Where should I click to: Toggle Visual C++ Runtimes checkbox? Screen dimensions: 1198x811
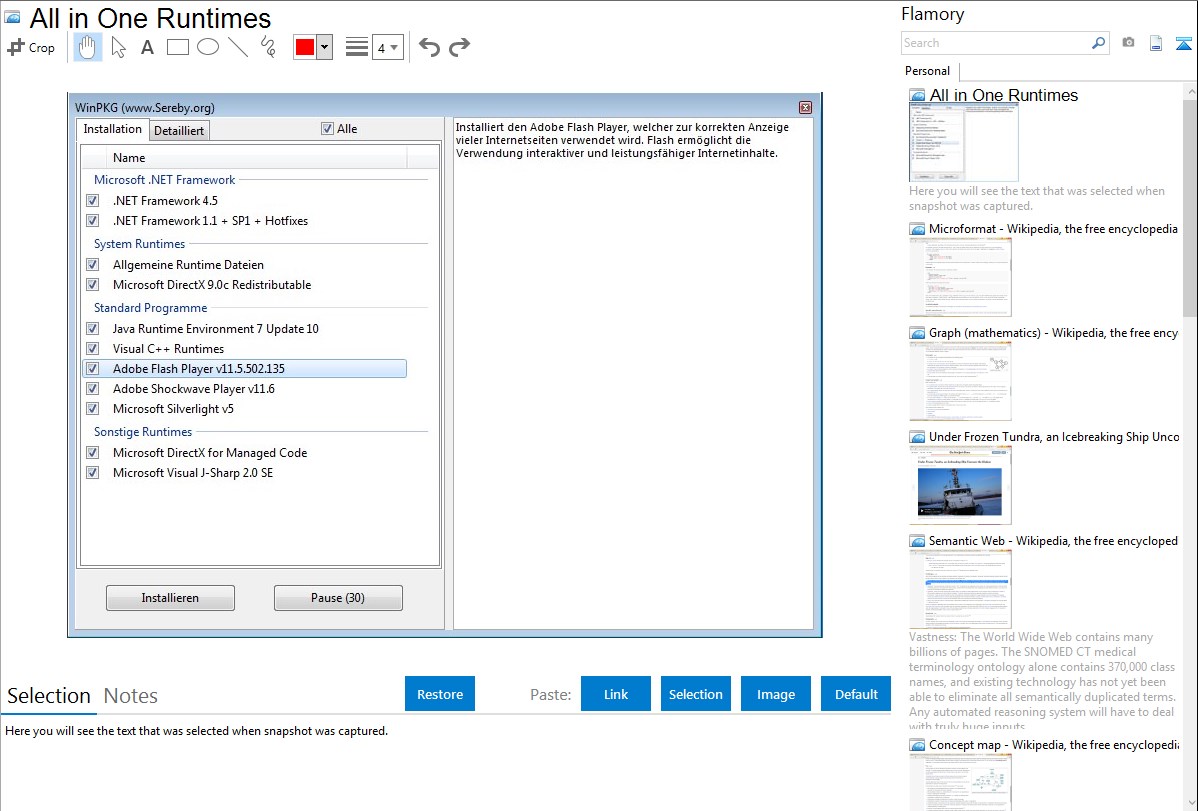92,349
